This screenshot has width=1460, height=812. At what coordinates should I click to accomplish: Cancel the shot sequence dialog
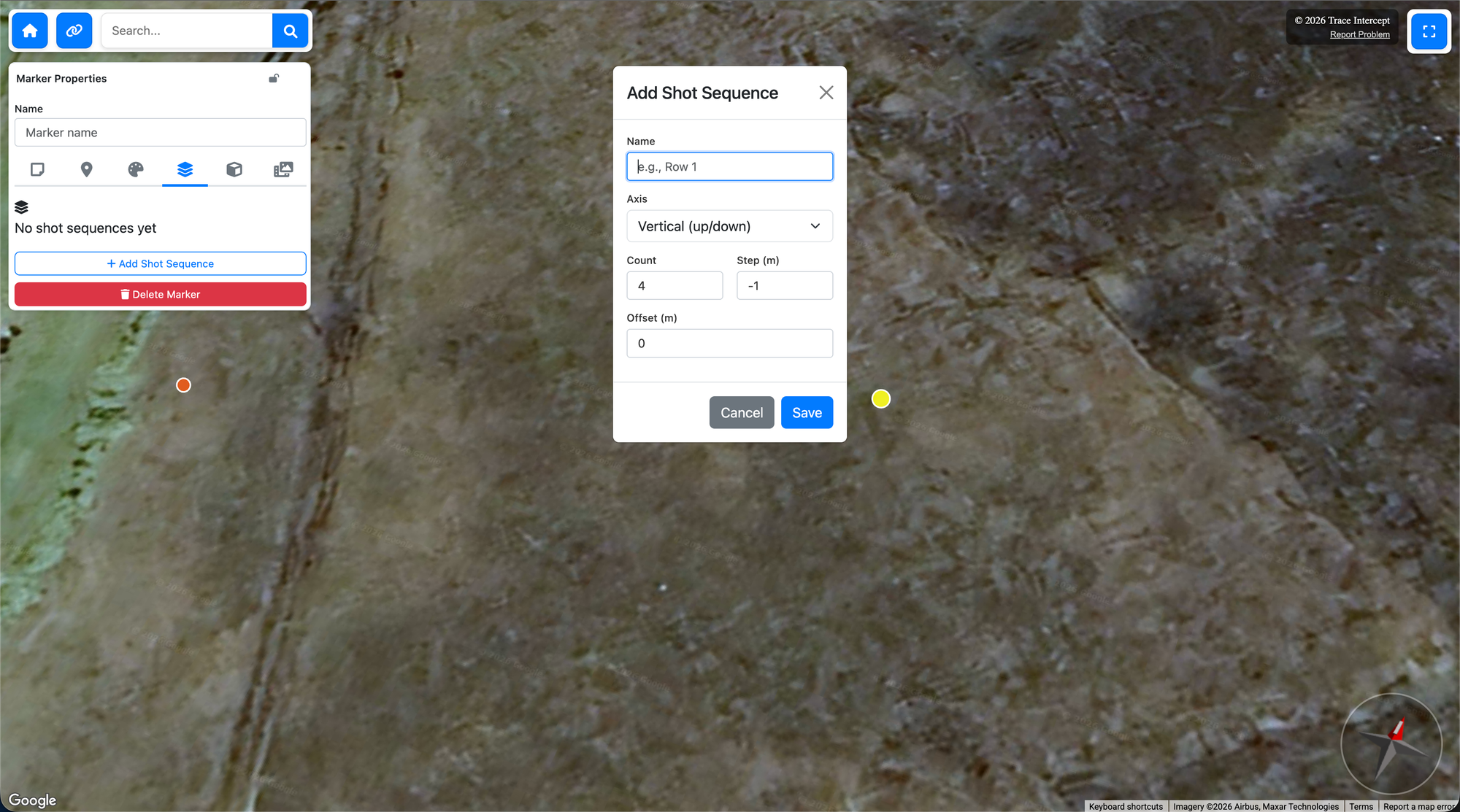741,413
